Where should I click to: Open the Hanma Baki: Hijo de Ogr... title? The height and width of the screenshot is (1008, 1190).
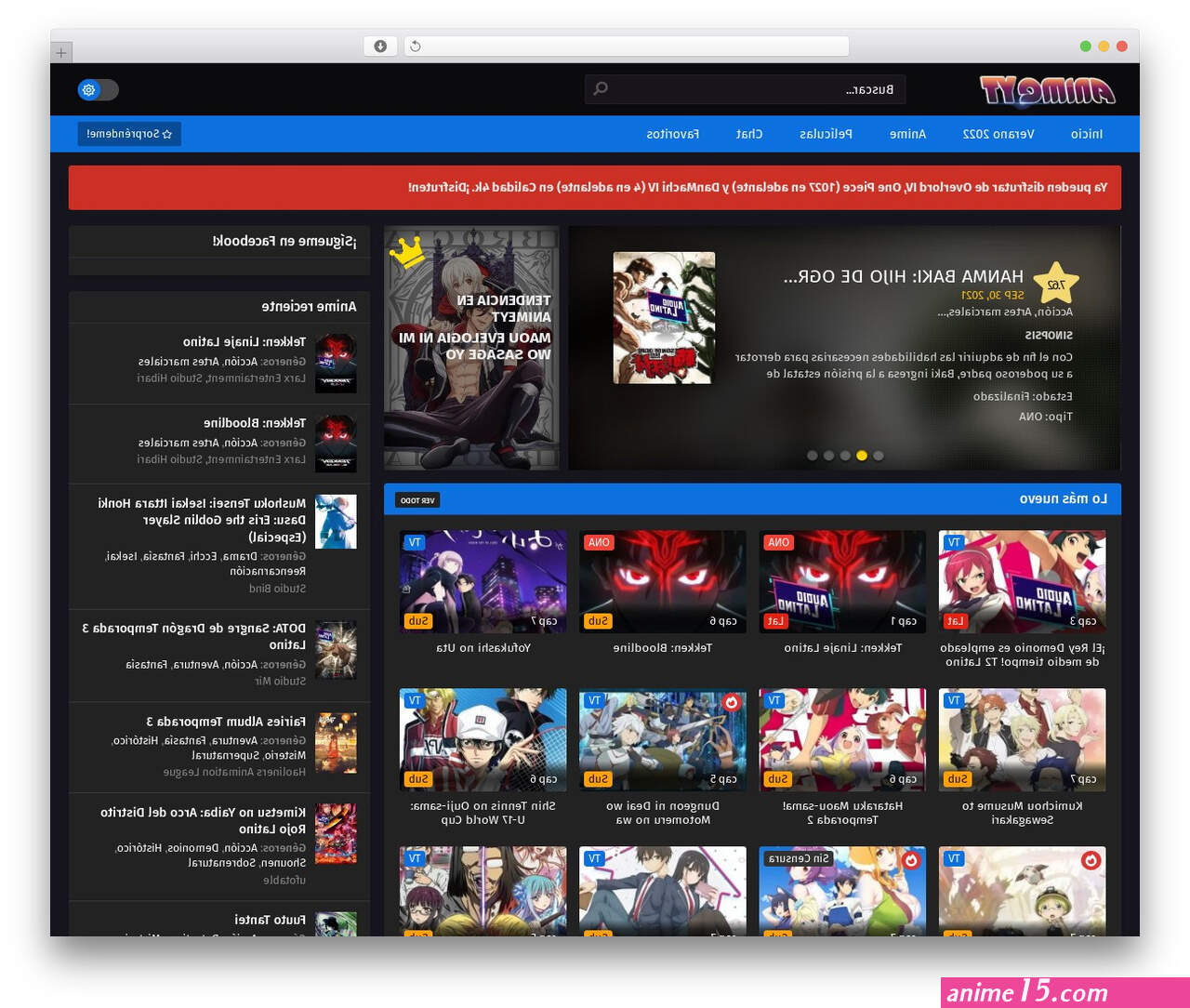coord(903,276)
